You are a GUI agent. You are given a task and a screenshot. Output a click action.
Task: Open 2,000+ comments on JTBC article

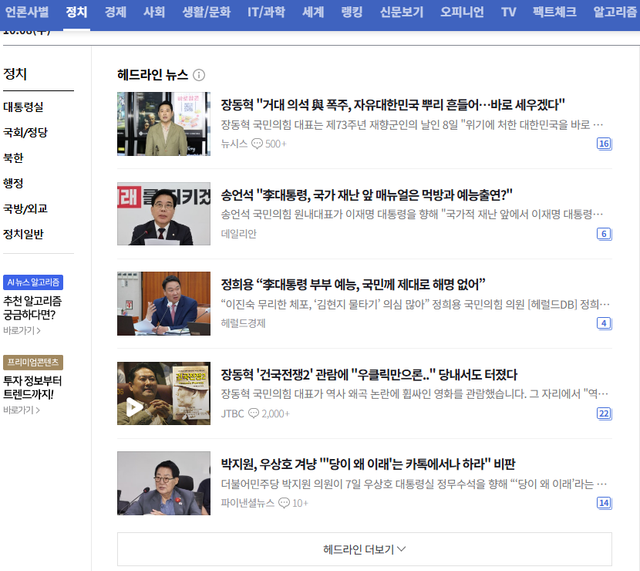pyautogui.click(x=269, y=413)
